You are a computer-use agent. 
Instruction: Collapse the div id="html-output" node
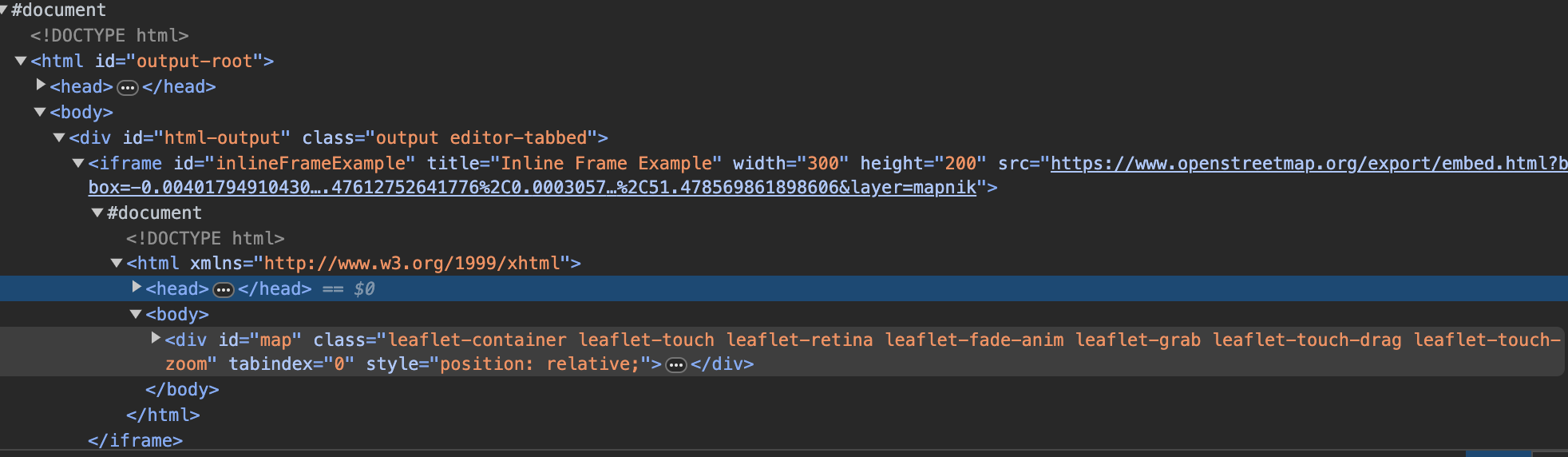click(x=59, y=137)
